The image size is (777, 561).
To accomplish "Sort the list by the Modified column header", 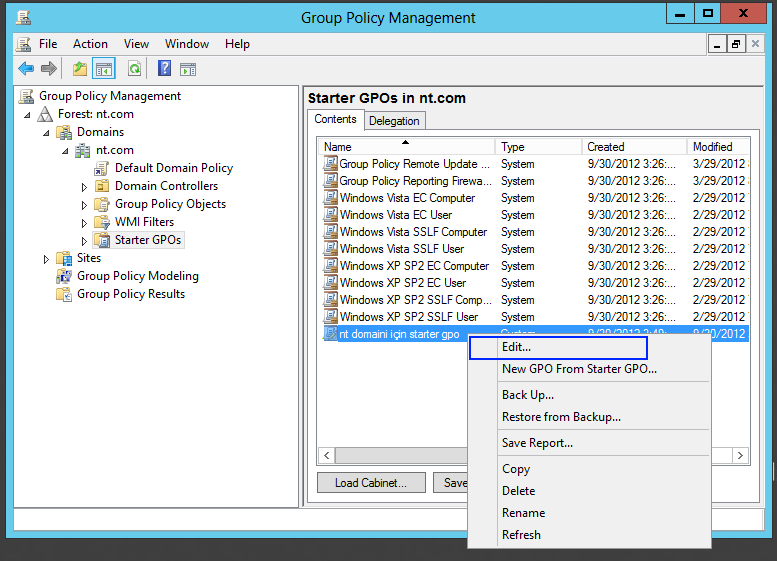I will [x=718, y=147].
